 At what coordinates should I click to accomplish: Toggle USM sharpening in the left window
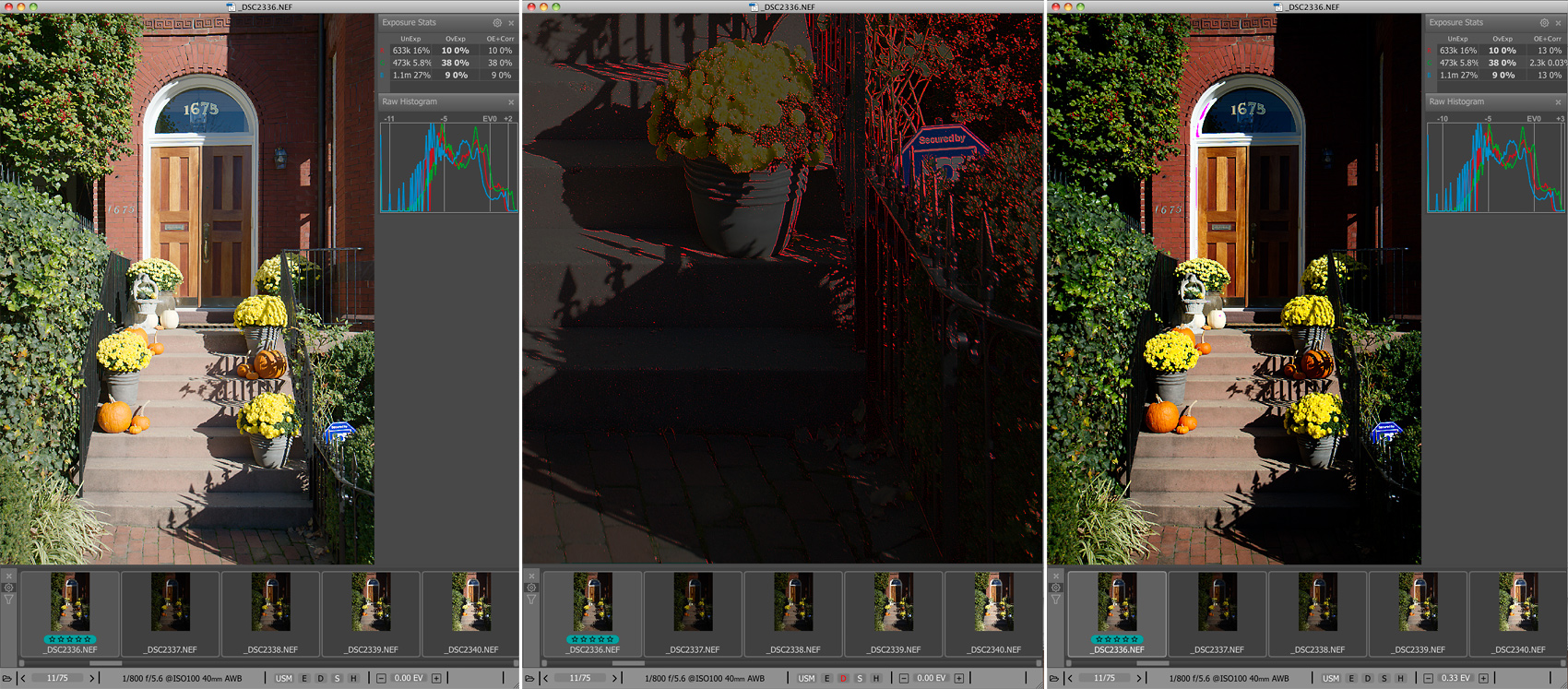[x=283, y=679]
